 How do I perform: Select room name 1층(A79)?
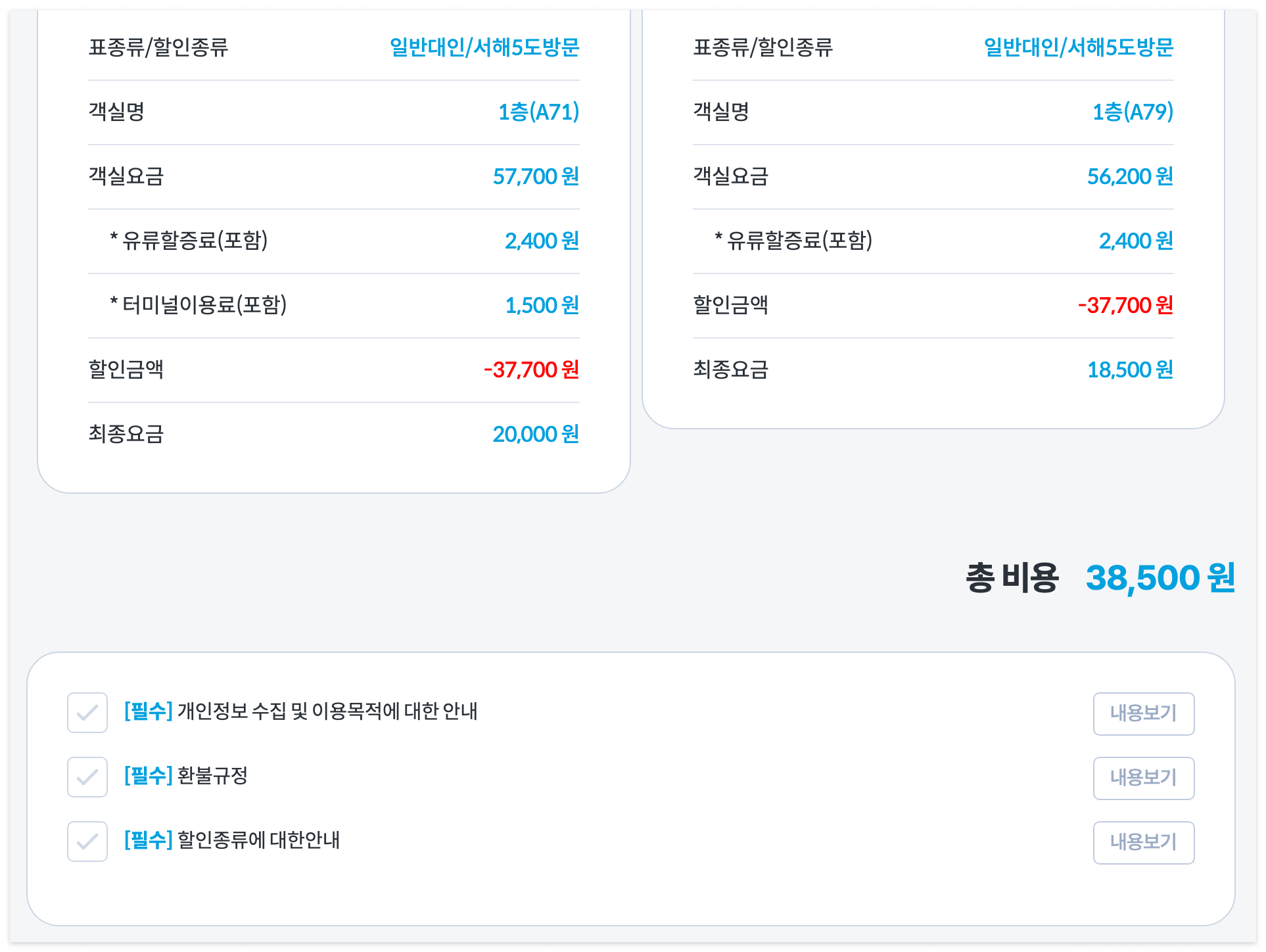[x=1133, y=112]
